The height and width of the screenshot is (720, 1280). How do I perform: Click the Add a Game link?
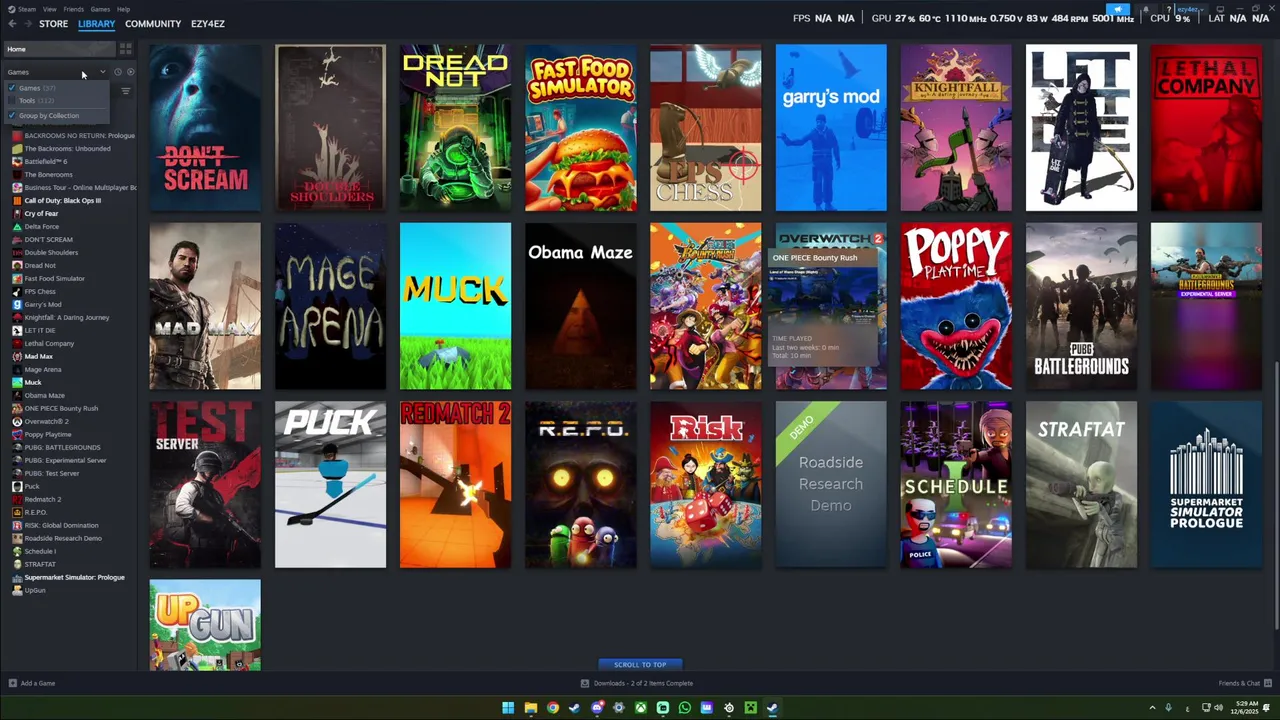click(x=38, y=683)
